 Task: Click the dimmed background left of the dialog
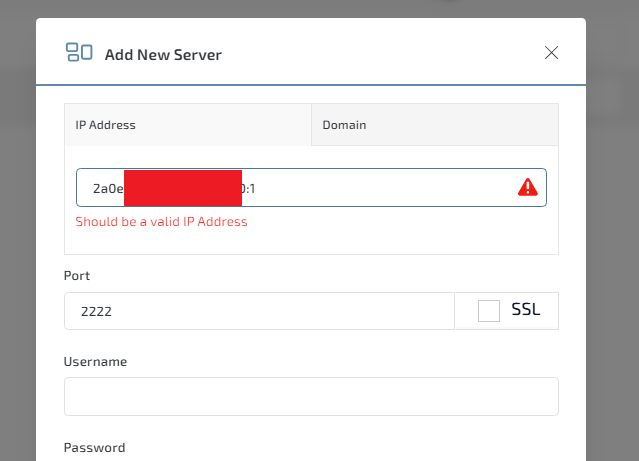coord(17,250)
